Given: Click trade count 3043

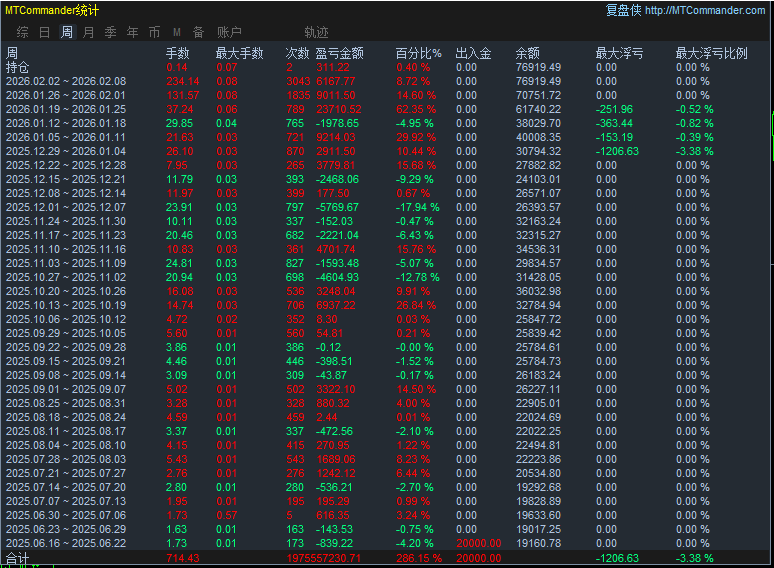Looking at the screenshot, I should (x=298, y=81).
